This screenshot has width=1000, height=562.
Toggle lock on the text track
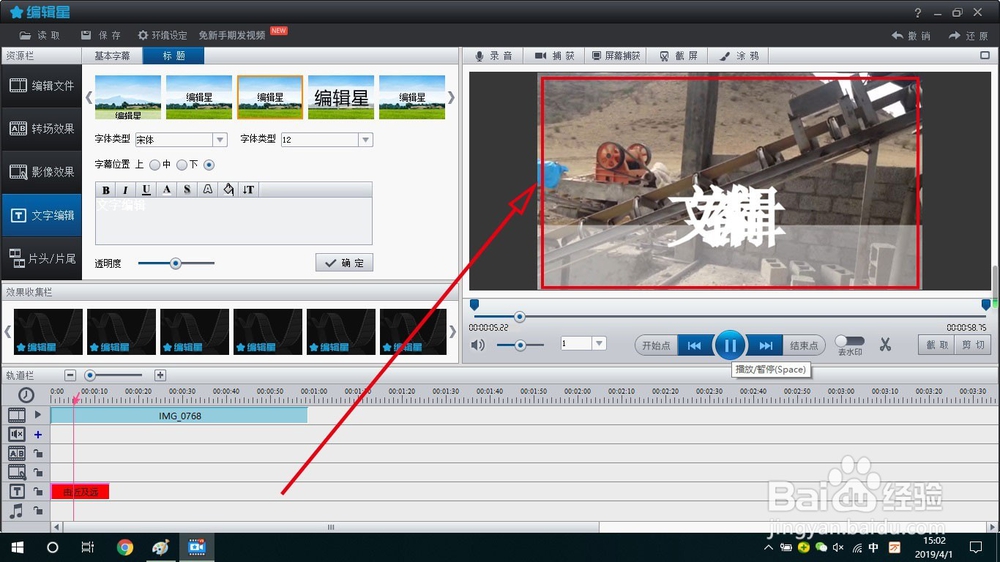(x=38, y=492)
